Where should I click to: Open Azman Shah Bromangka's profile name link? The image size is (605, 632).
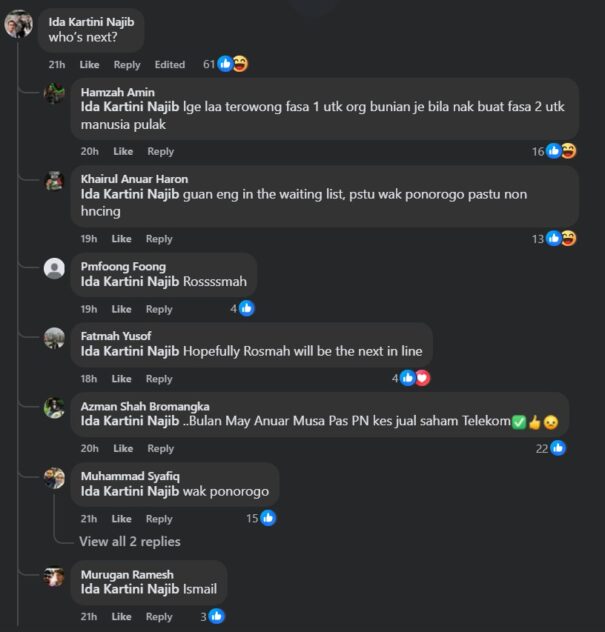pyautogui.click(x=145, y=406)
